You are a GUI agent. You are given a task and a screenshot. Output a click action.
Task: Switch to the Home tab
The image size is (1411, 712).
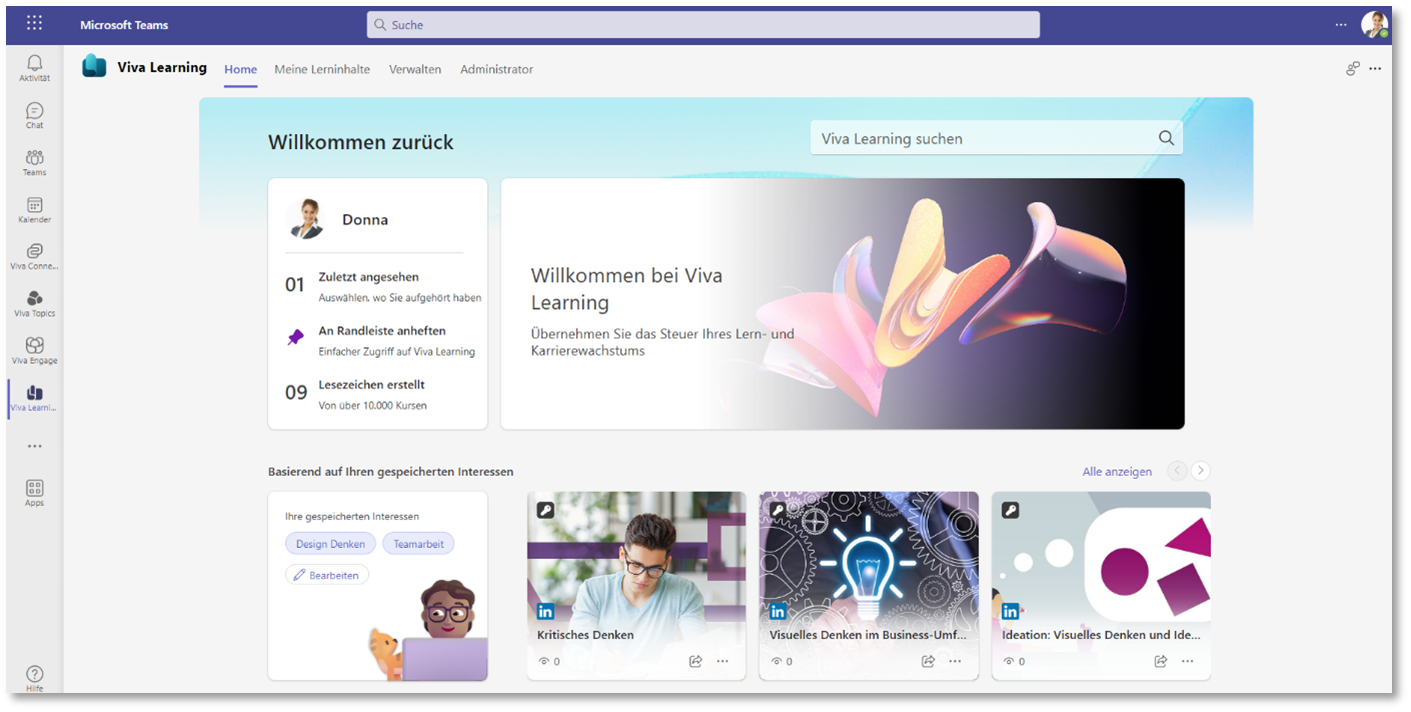241,69
